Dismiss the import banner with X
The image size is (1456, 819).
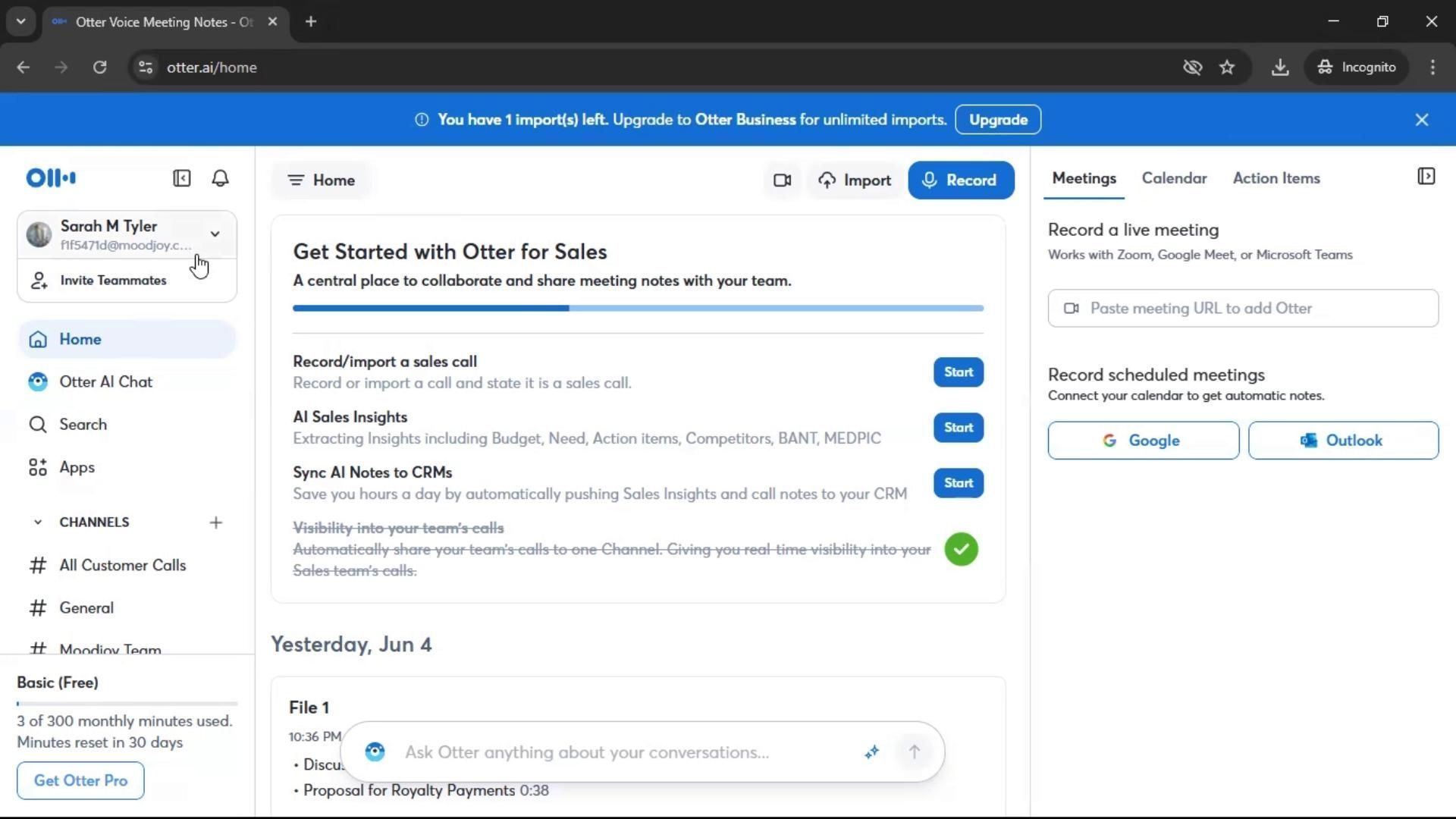1421,120
